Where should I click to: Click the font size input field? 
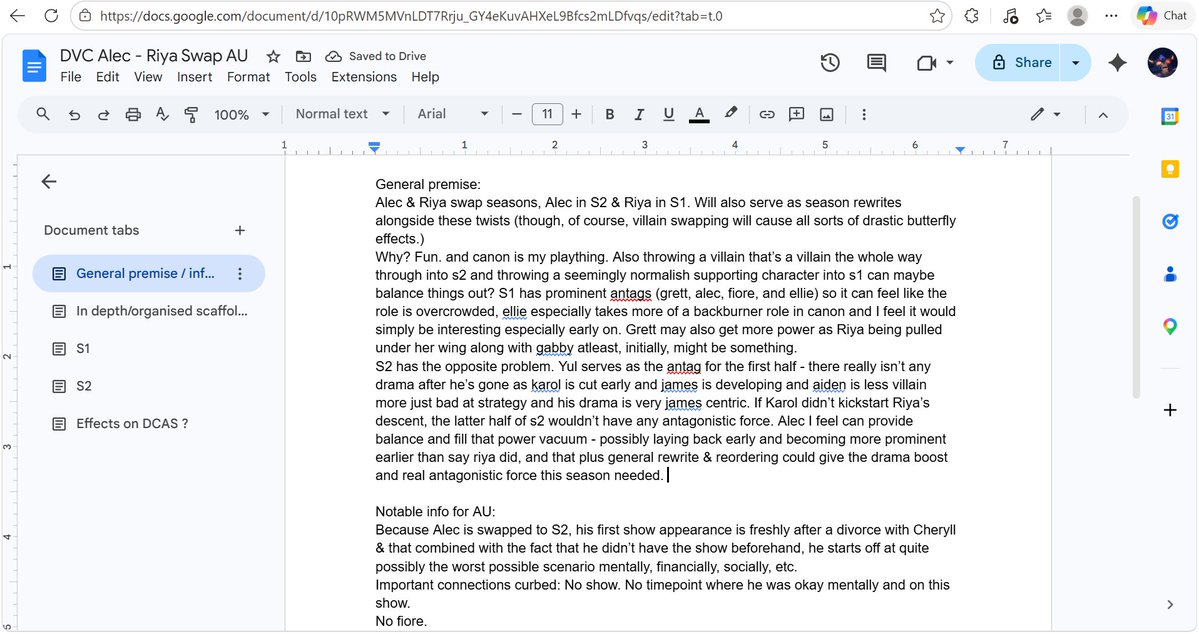[x=547, y=115]
